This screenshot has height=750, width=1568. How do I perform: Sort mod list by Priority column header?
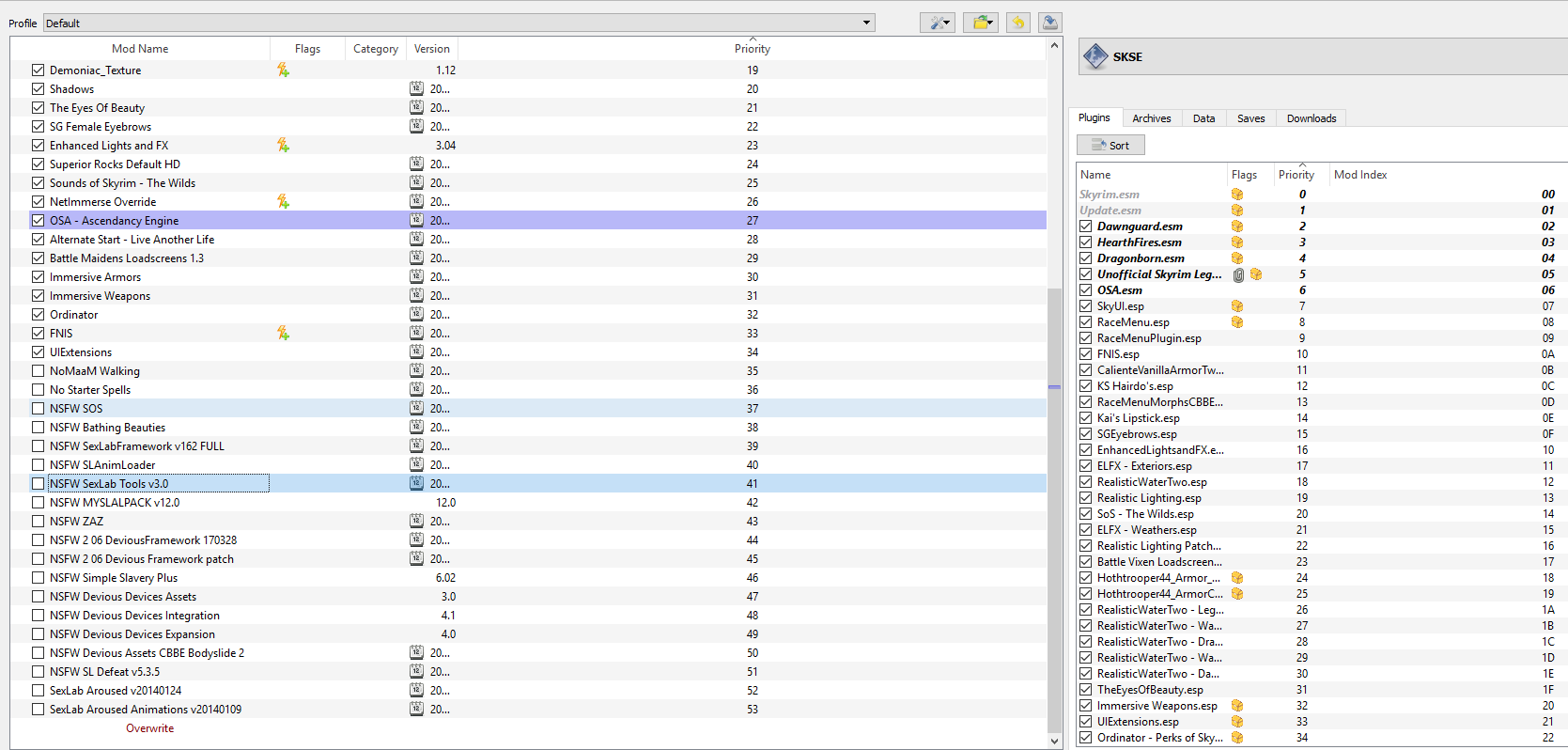coord(752,49)
